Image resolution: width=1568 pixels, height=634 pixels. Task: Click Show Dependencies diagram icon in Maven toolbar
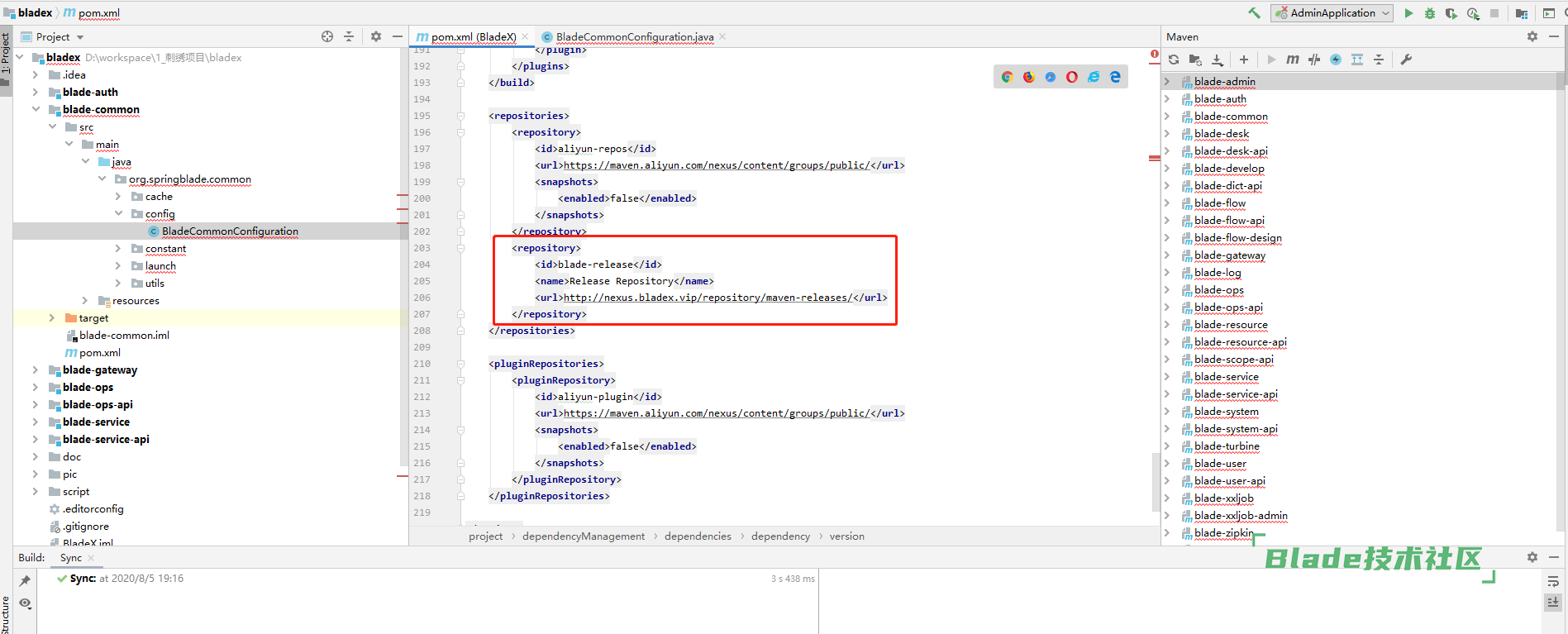click(1357, 60)
